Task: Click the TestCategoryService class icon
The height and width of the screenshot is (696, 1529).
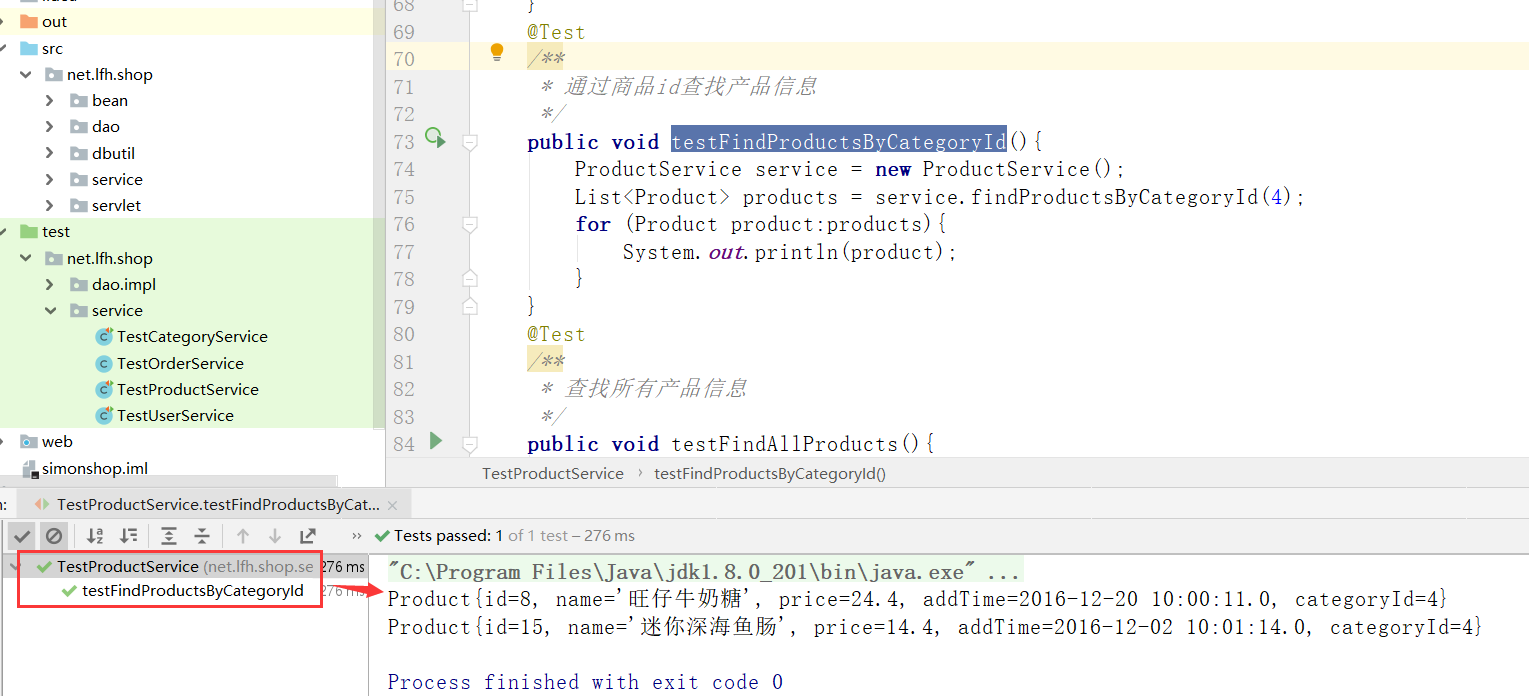Action: (x=104, y=337)
